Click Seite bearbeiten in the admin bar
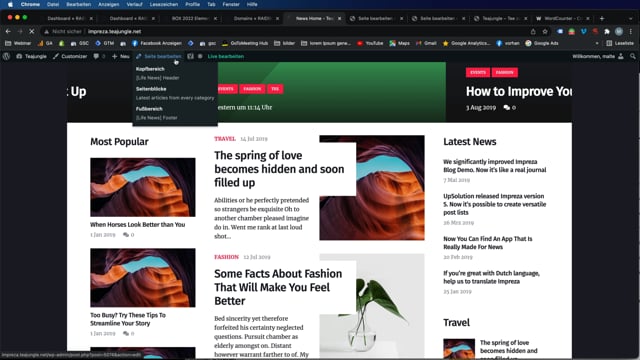640x360 pixels. pos(159,56)
